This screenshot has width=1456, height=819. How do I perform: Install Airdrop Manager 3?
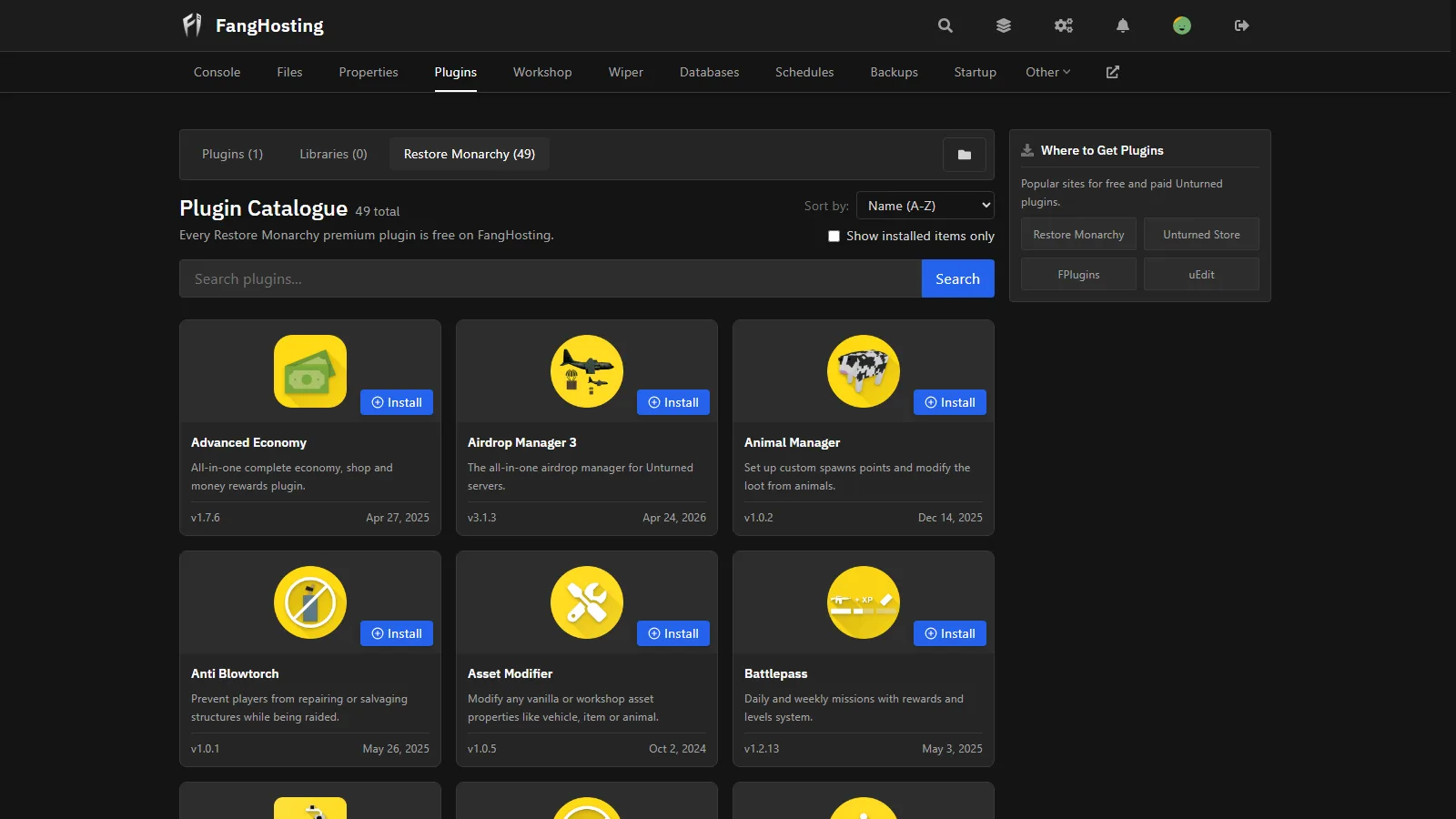[673, 402]
